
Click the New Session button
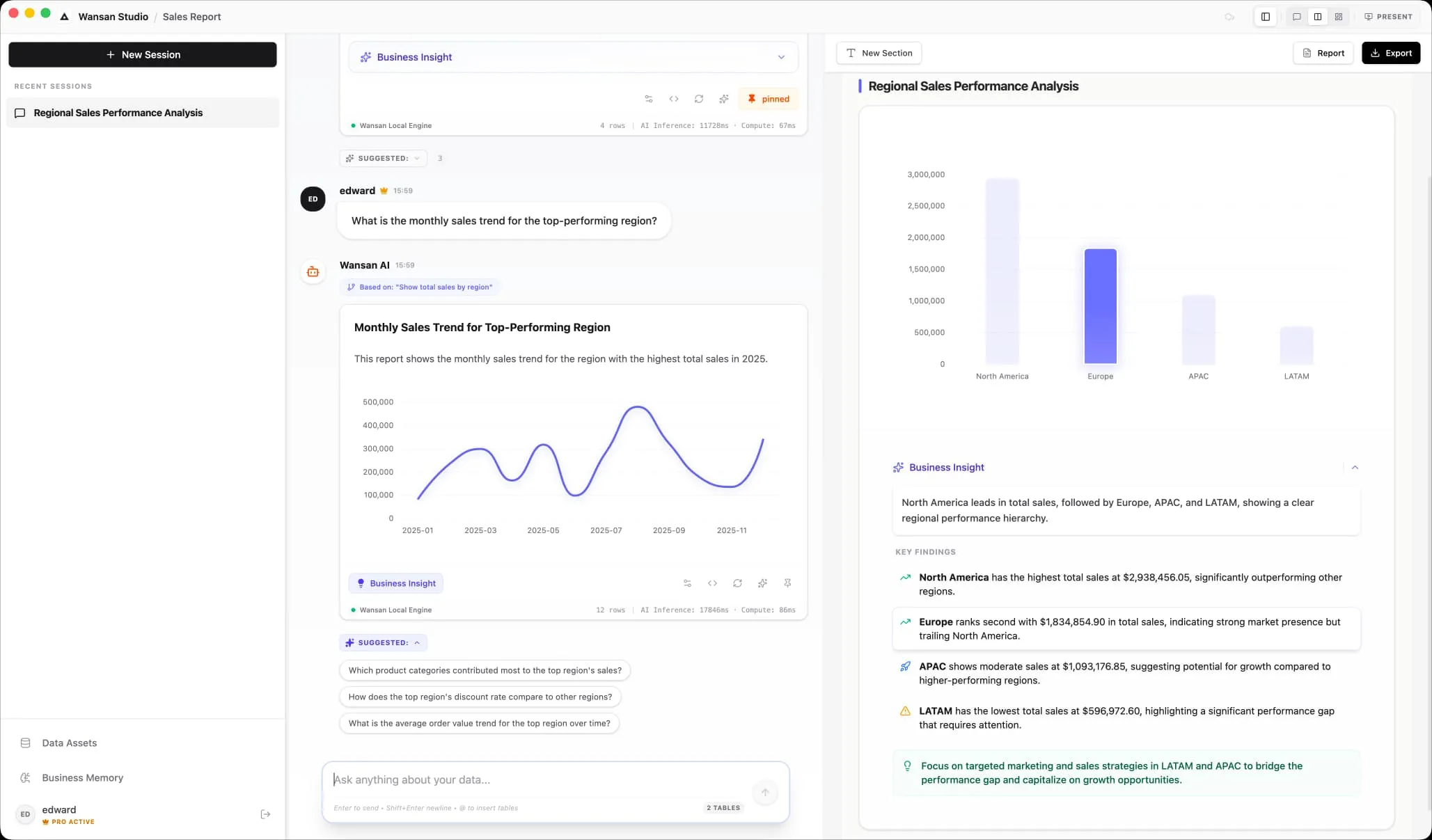tap(143, 55)
